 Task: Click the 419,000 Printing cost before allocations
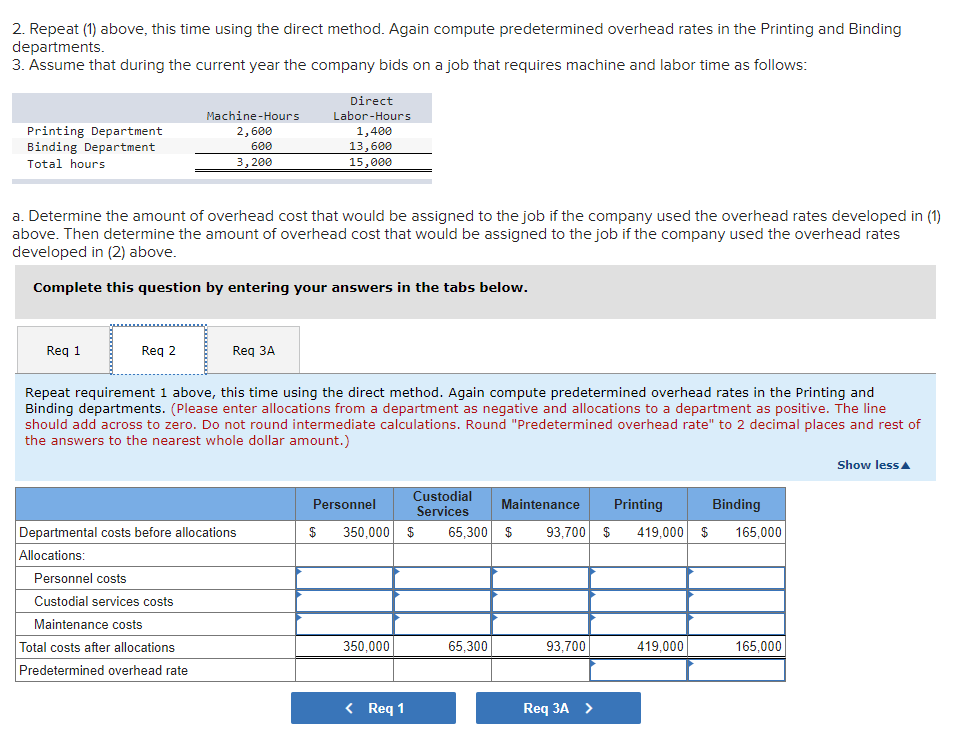click(660, 532)
